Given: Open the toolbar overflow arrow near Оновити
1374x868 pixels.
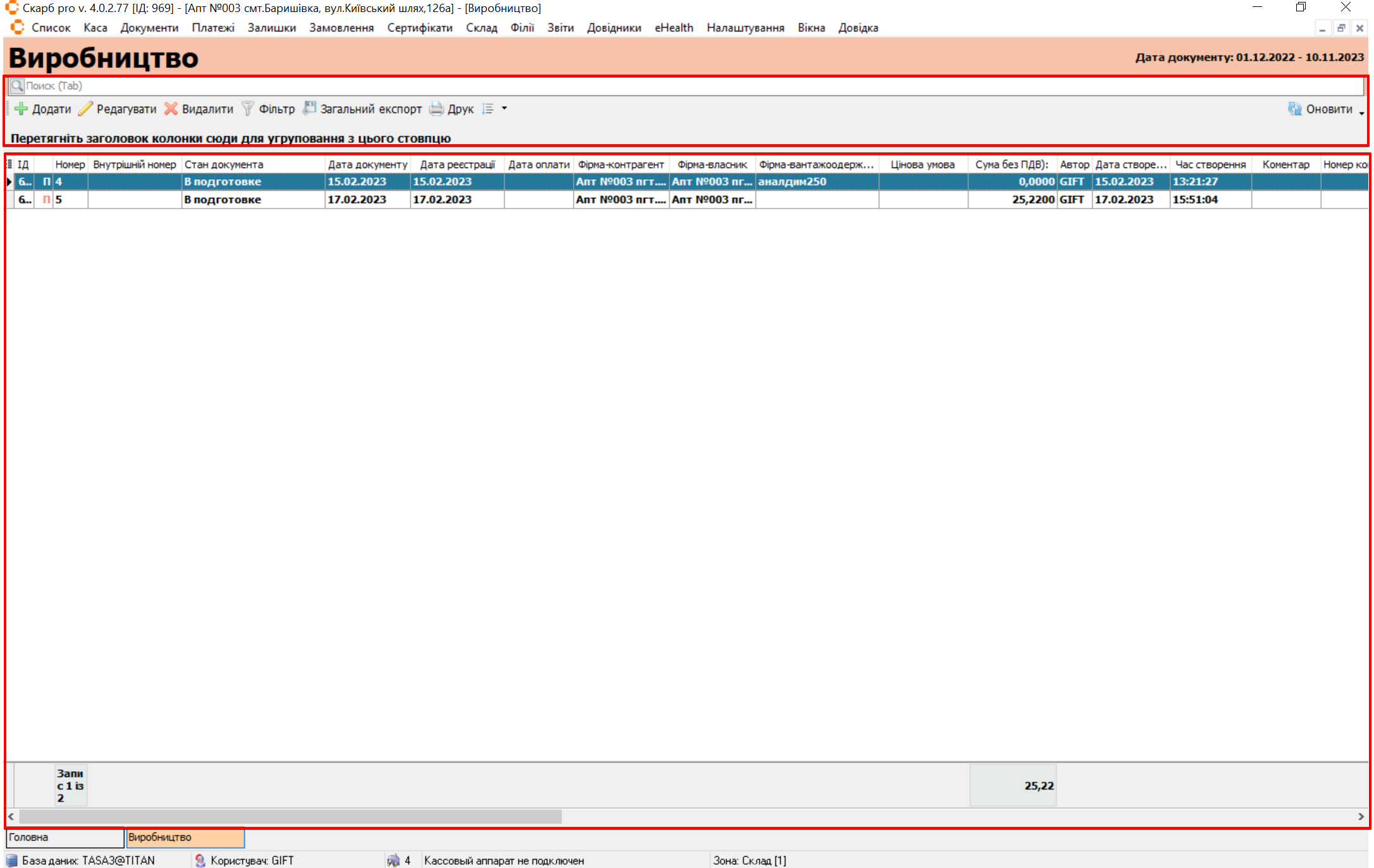Looking at the screenshot, I should coord(1361,113).
